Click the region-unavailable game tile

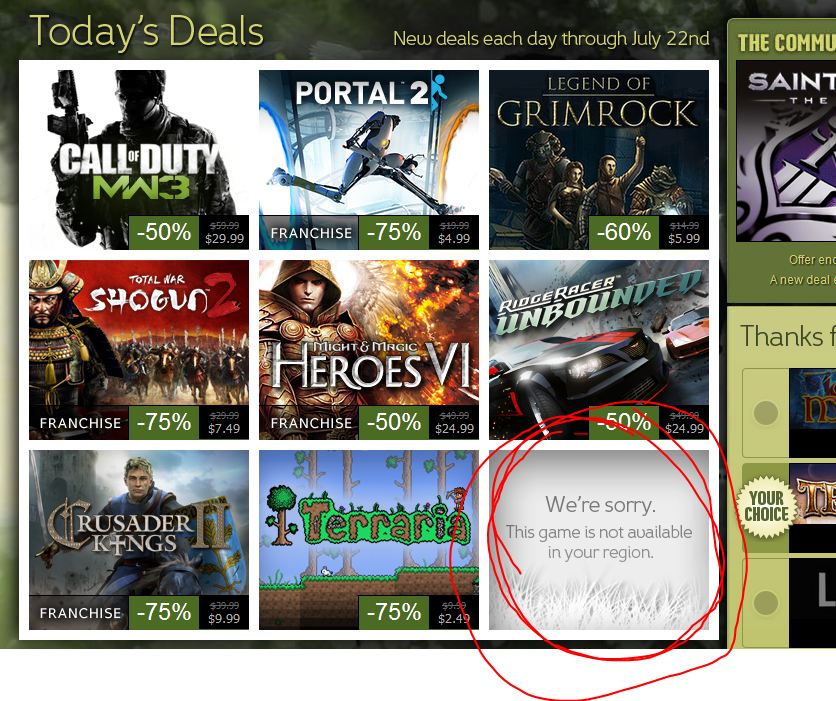(599, 540)
